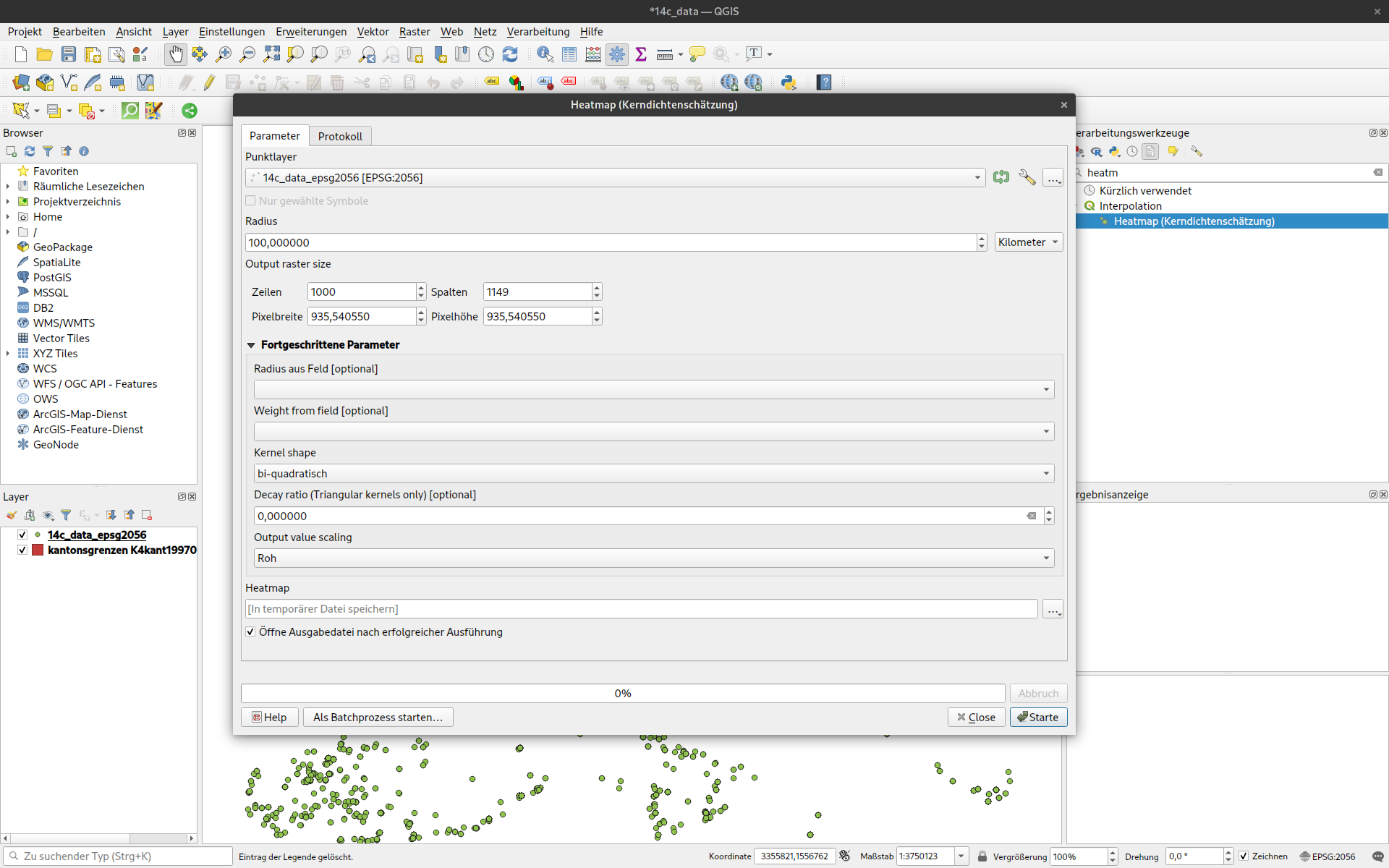Screen dimensions: 1389x868
Task: Open project with the folder icon
Action: (44, 54)
